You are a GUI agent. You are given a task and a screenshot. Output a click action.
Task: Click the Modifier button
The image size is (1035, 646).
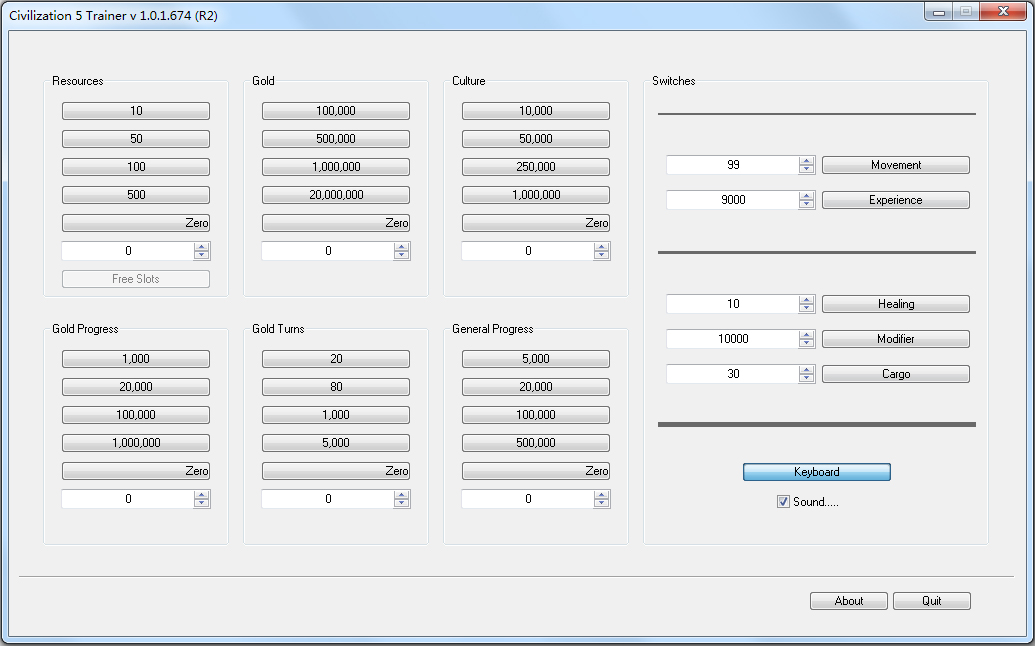tap(895, 339)
